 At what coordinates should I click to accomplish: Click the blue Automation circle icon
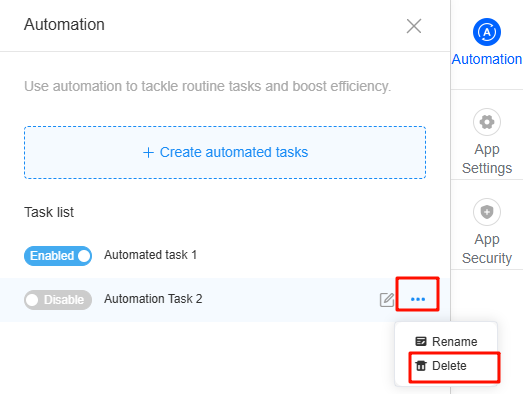point(487,32)
